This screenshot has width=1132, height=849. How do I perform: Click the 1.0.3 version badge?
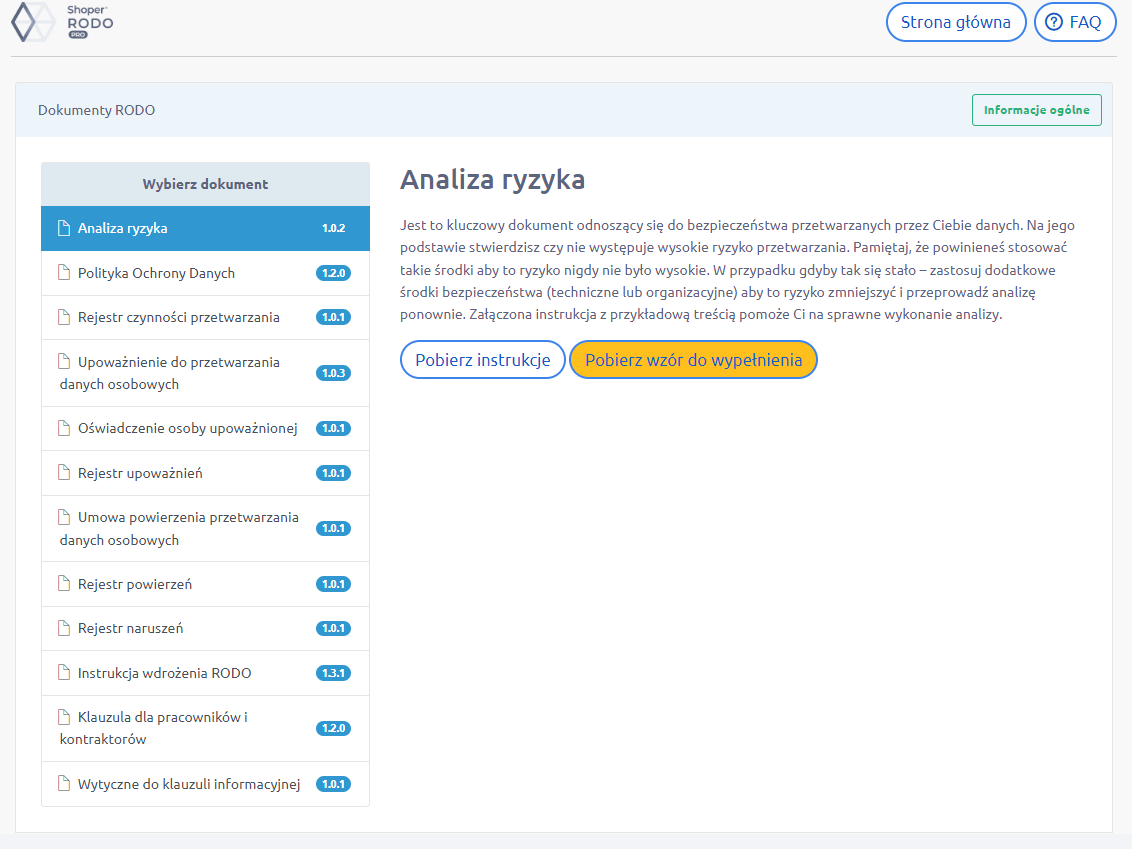pos(333,373)
